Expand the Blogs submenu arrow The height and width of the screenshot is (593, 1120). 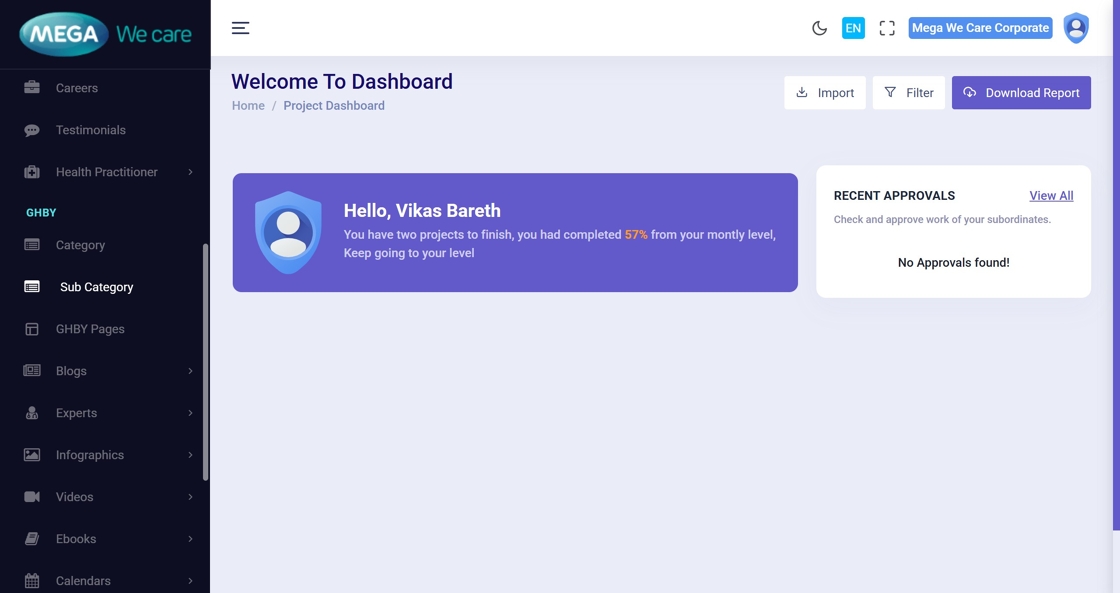pyautogui.click(x=190, y=371)
